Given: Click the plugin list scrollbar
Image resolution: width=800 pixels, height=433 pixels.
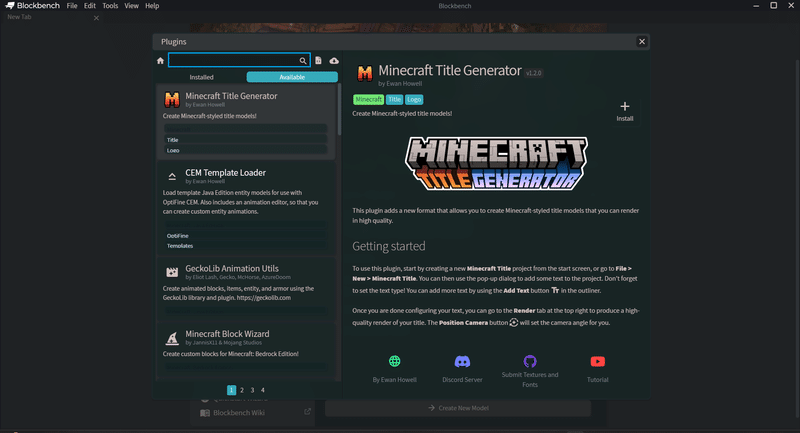Looking at the screenshot, I should pyautogui.click(x=339, y=110).
